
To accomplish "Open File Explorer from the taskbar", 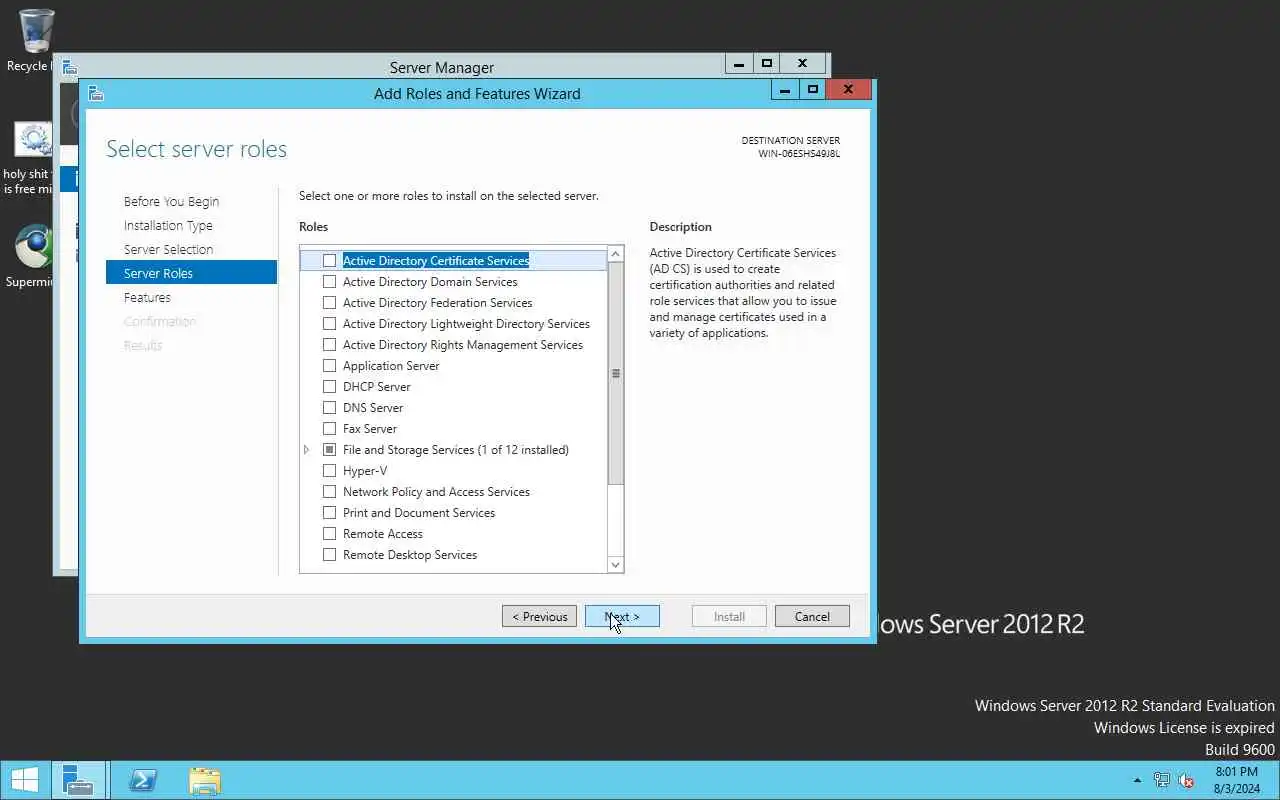I will coord(204,780).
